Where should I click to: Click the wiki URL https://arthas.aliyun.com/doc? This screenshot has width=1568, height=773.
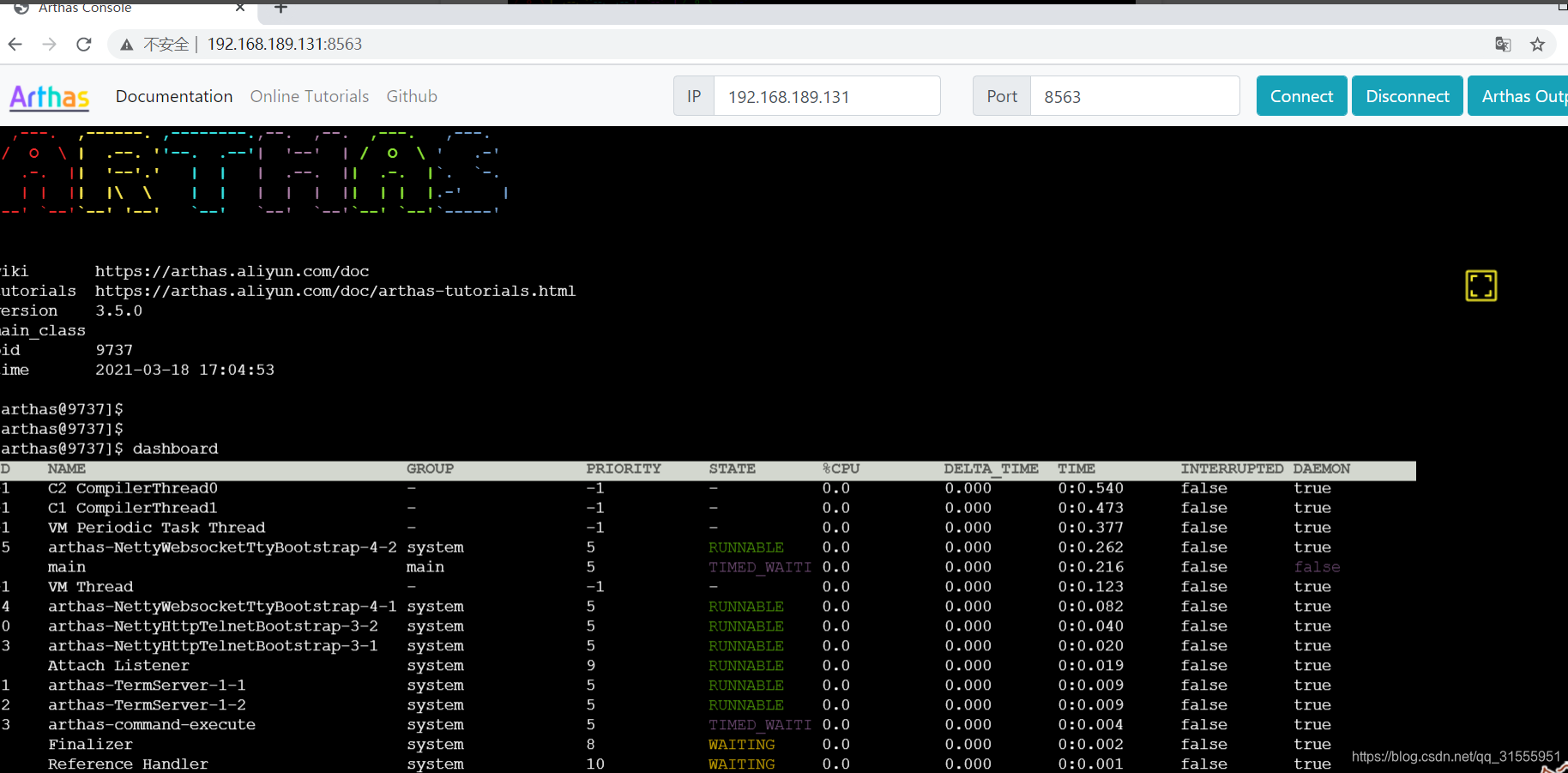[x=232, y=271]
